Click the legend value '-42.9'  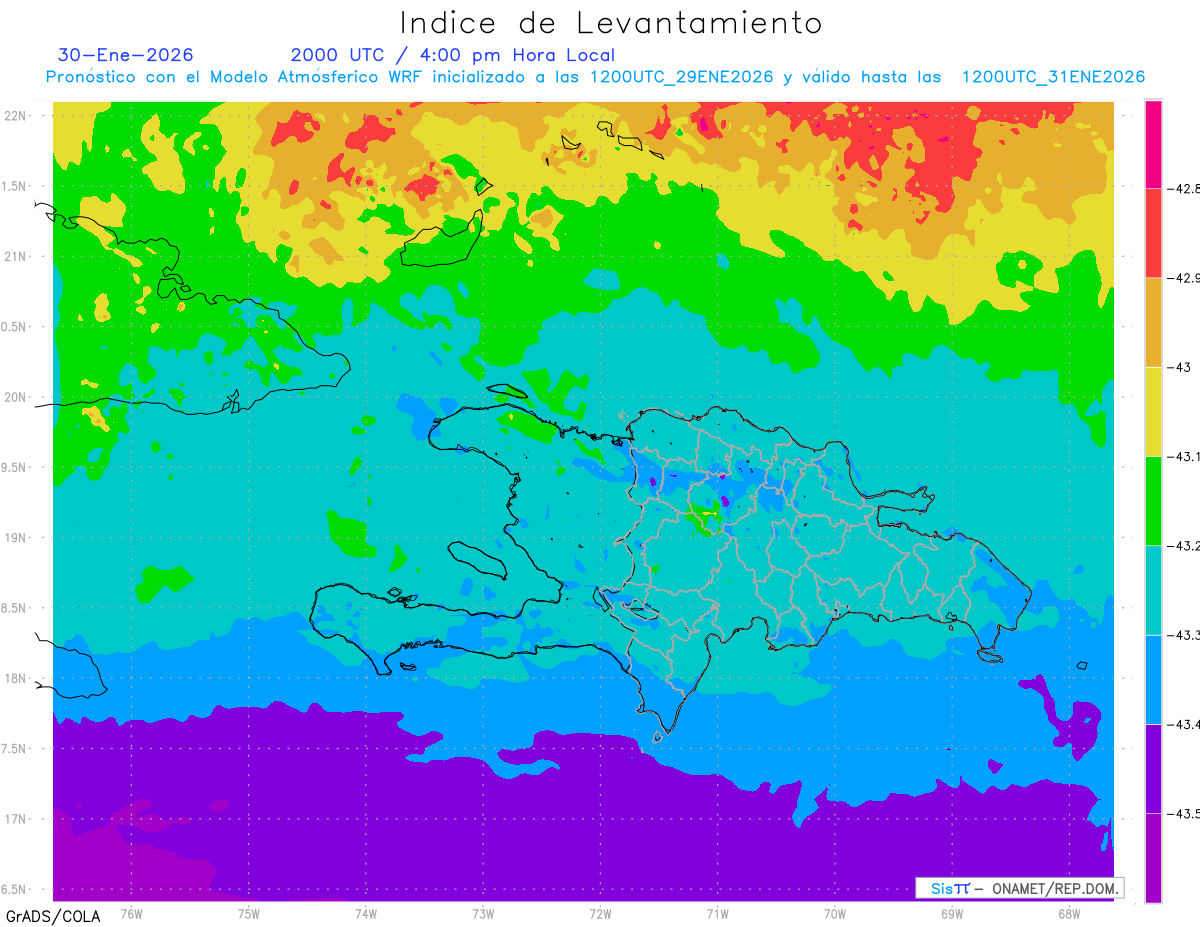[x=1185, y=278]
